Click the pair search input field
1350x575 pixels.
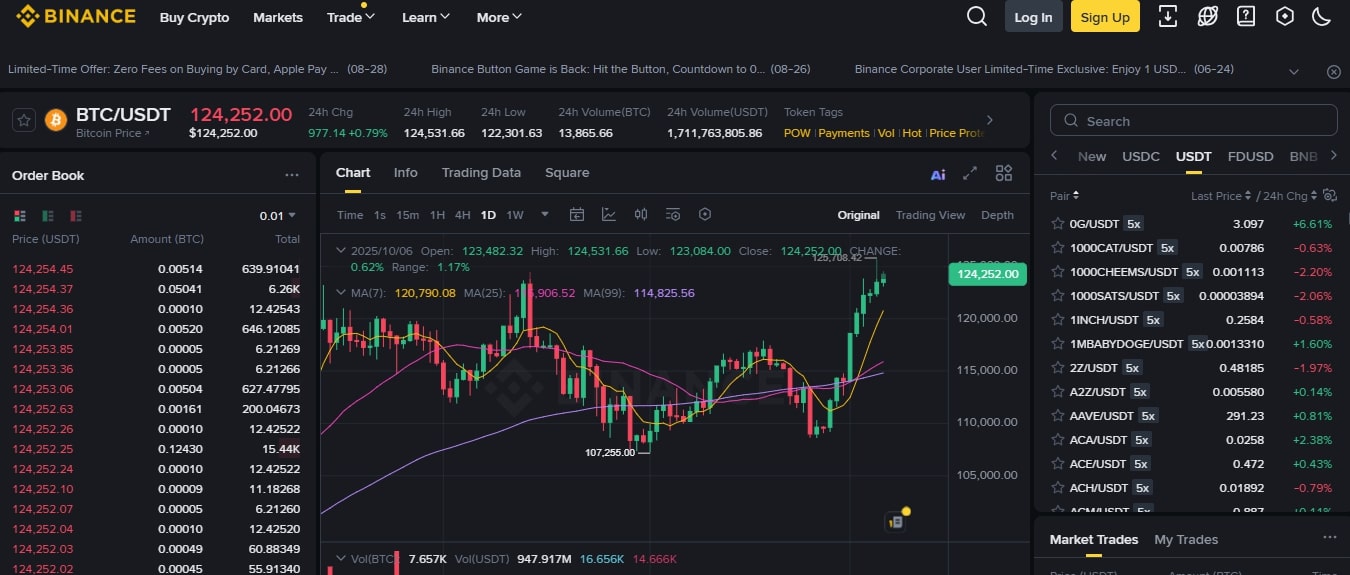(x=1193, y=120)
